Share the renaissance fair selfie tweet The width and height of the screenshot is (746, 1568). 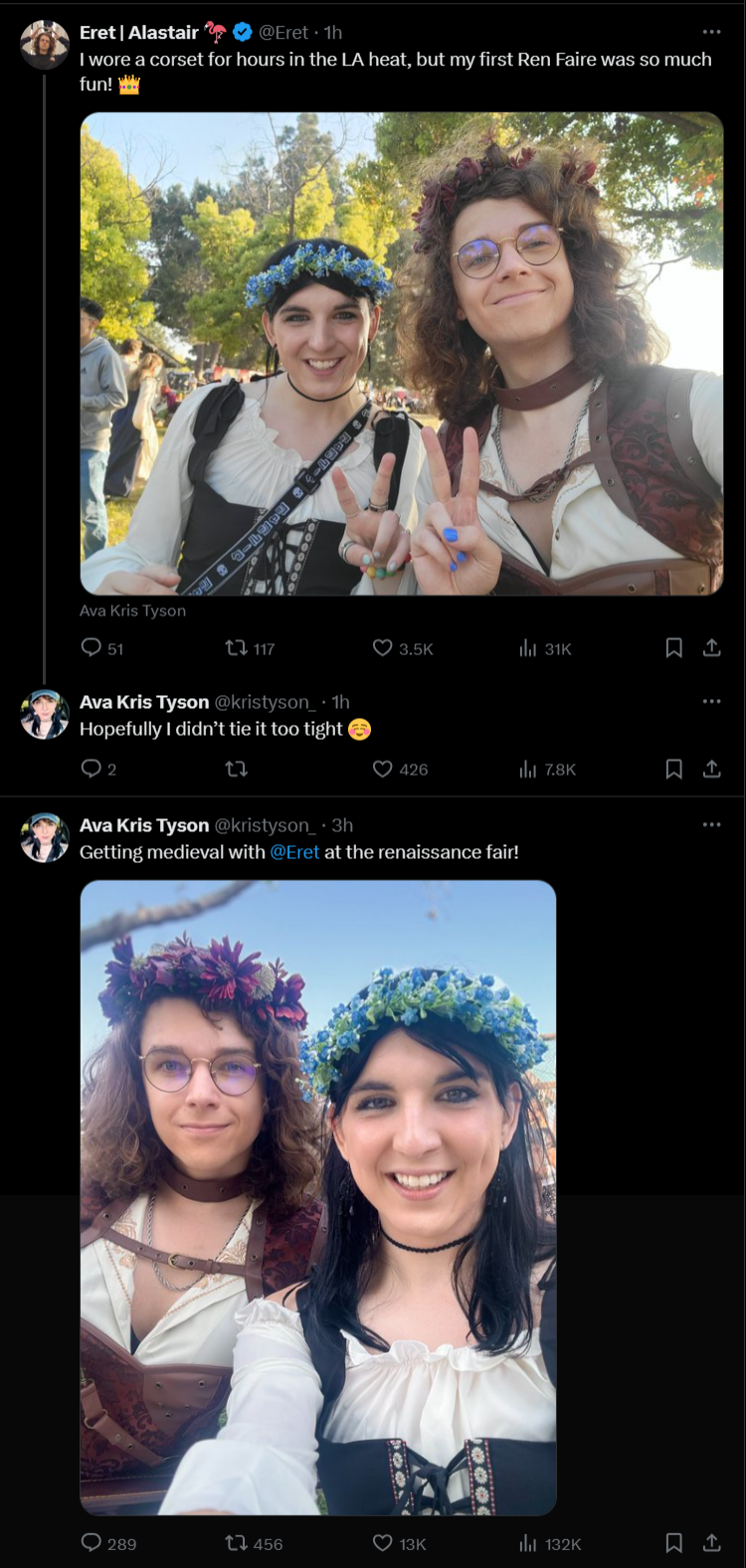(712, 1543)
